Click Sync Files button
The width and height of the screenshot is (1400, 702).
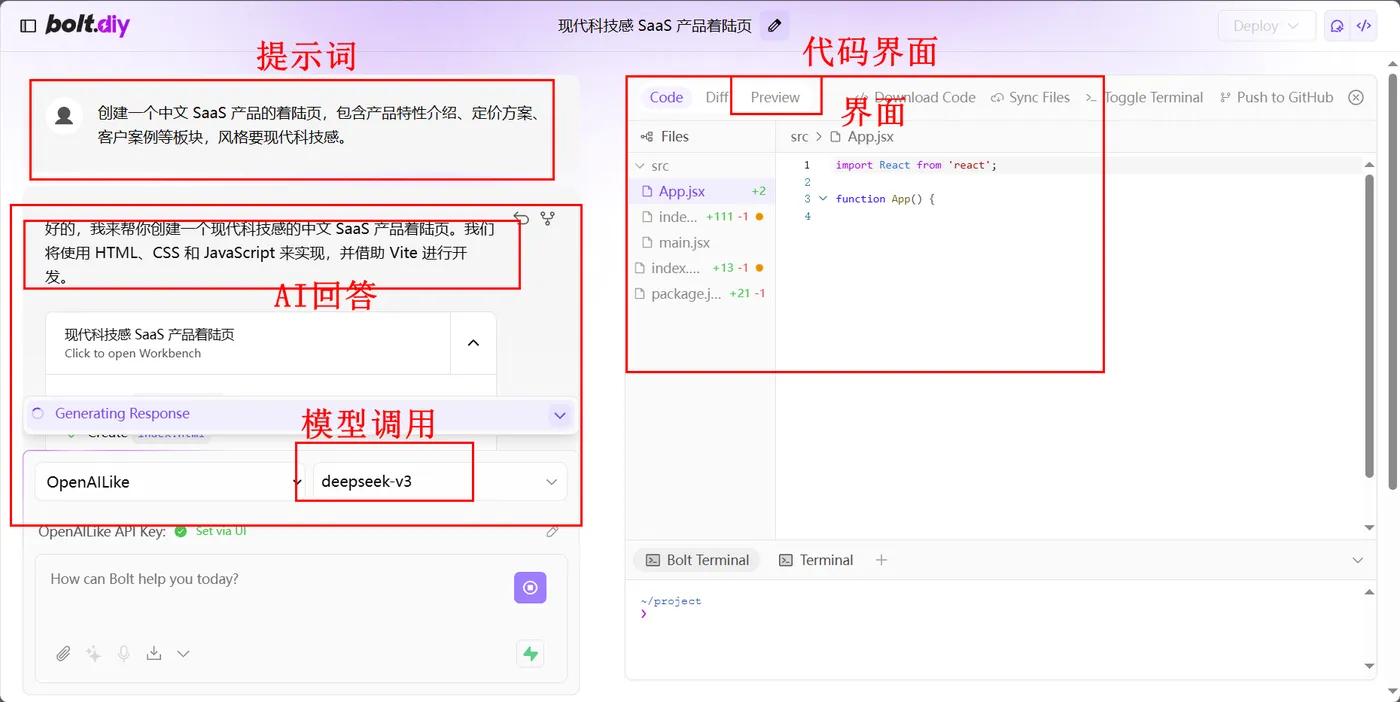coord(1030,97)
